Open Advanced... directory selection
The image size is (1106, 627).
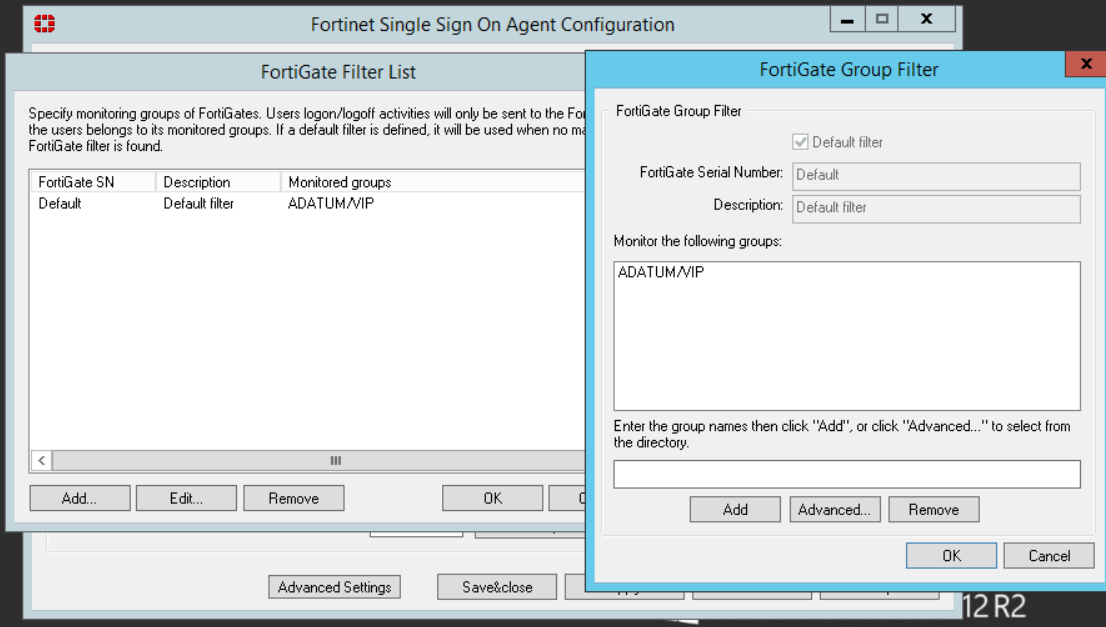coord(834,510)
